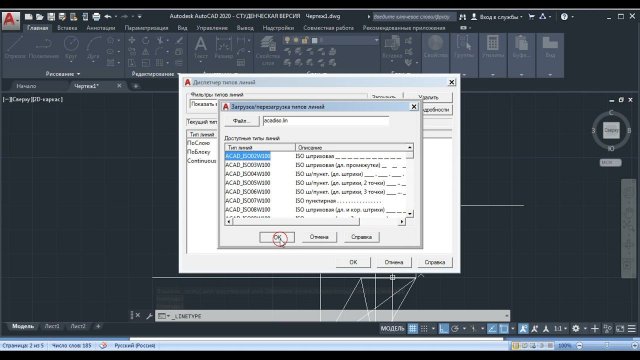This screenshot has width=640, height=360.
Task: Switch to the Начало file tab
Action: pos(26,86)
